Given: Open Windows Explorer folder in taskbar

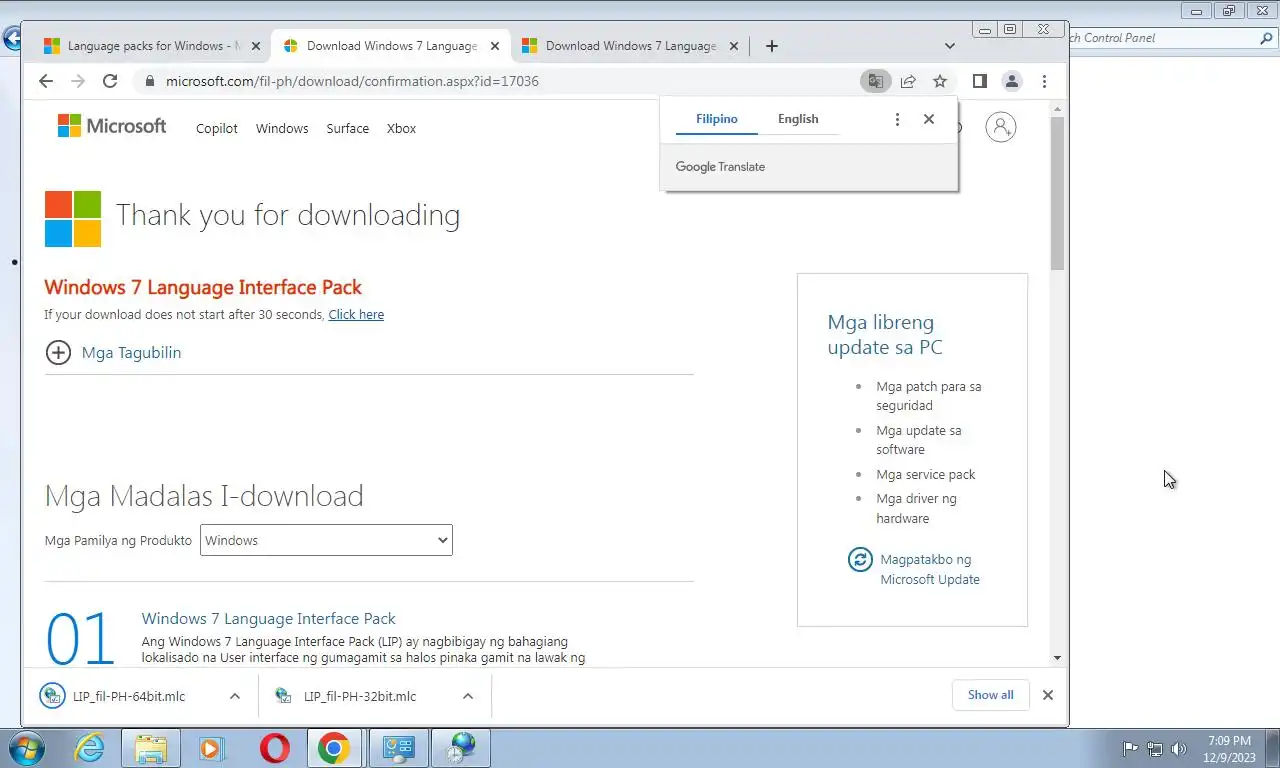Looking at the screenshot, I should [x=150, y=748].
